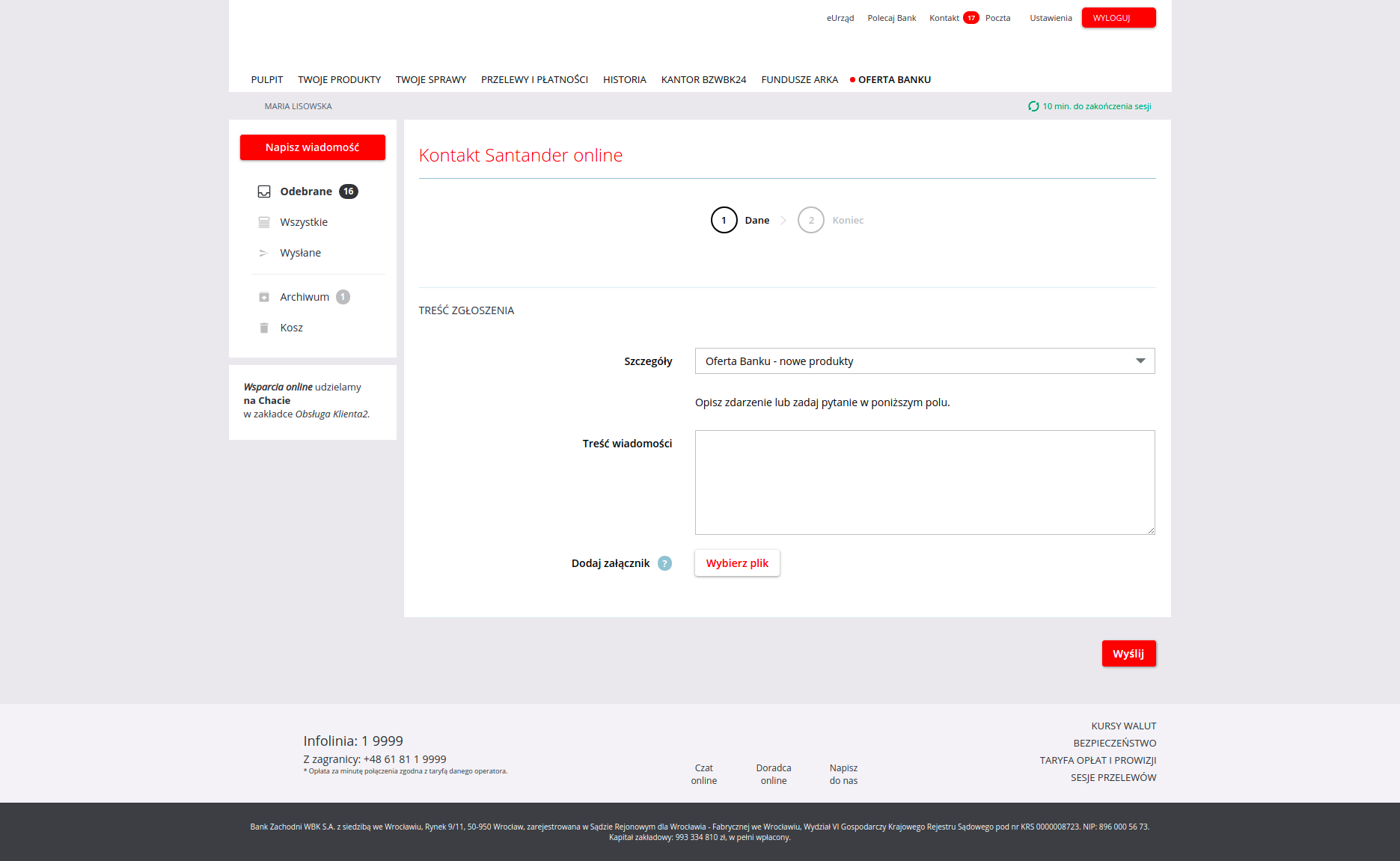
Task: Select the Wszystkie folder
Action: 304,222
